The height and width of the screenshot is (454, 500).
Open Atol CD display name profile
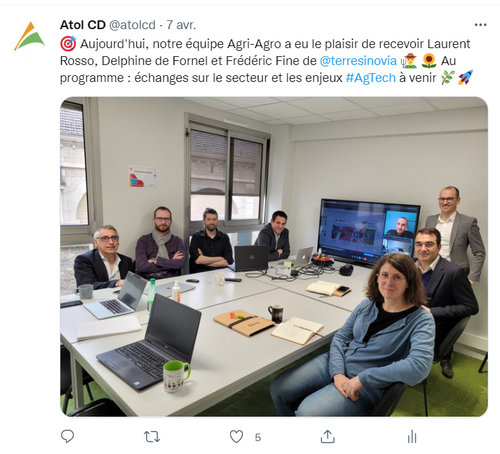click(x=83, y=25)
